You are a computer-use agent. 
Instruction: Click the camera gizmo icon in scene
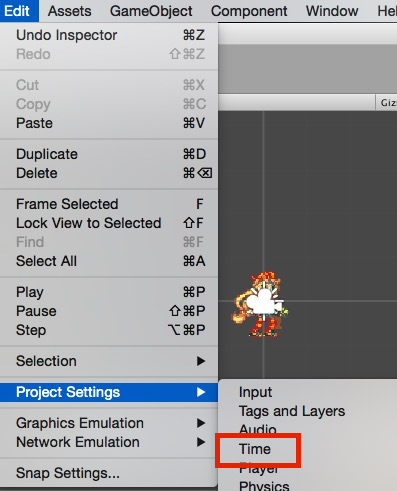264,301
